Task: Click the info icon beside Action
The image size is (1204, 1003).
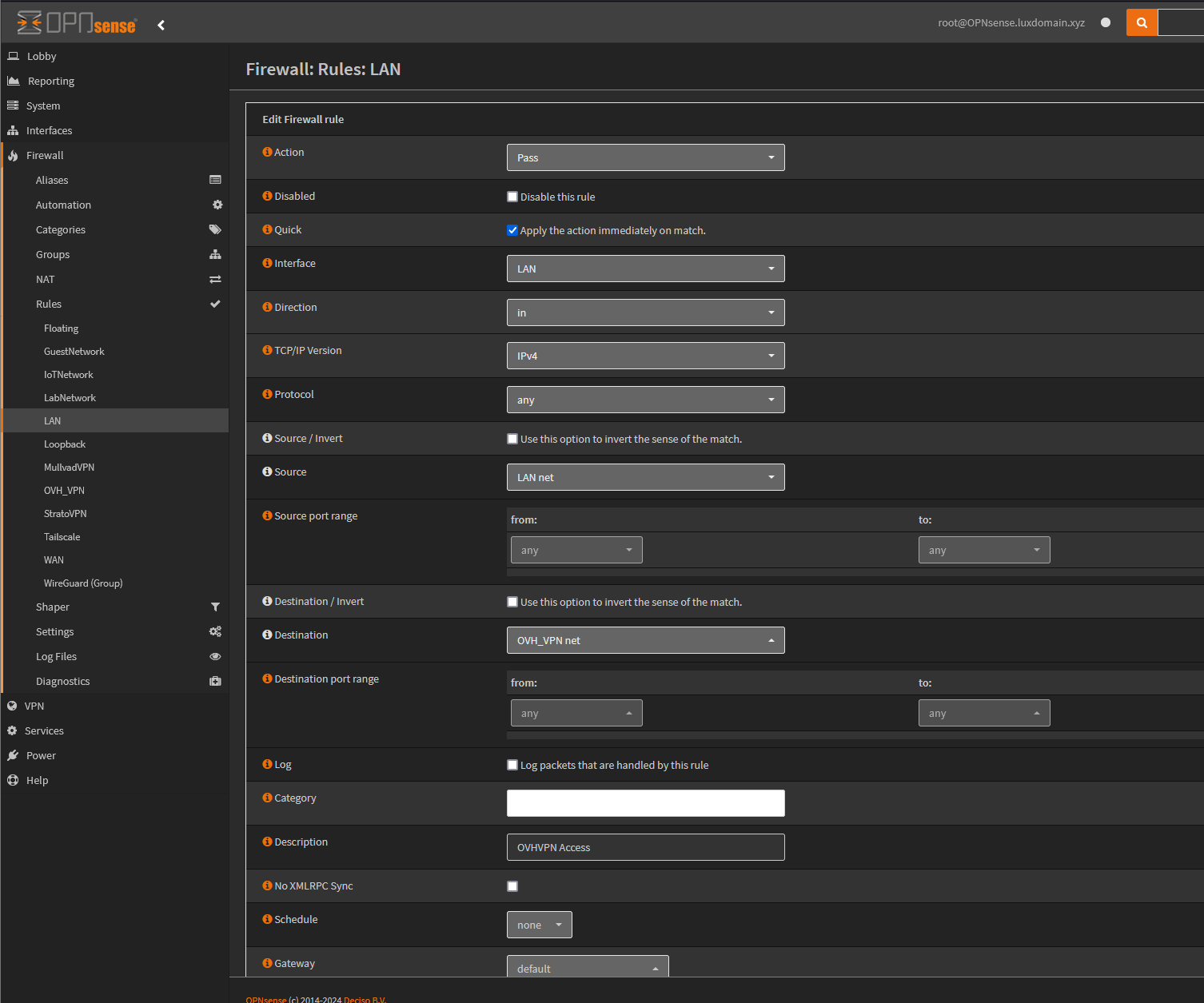Action: click(267, 152)
